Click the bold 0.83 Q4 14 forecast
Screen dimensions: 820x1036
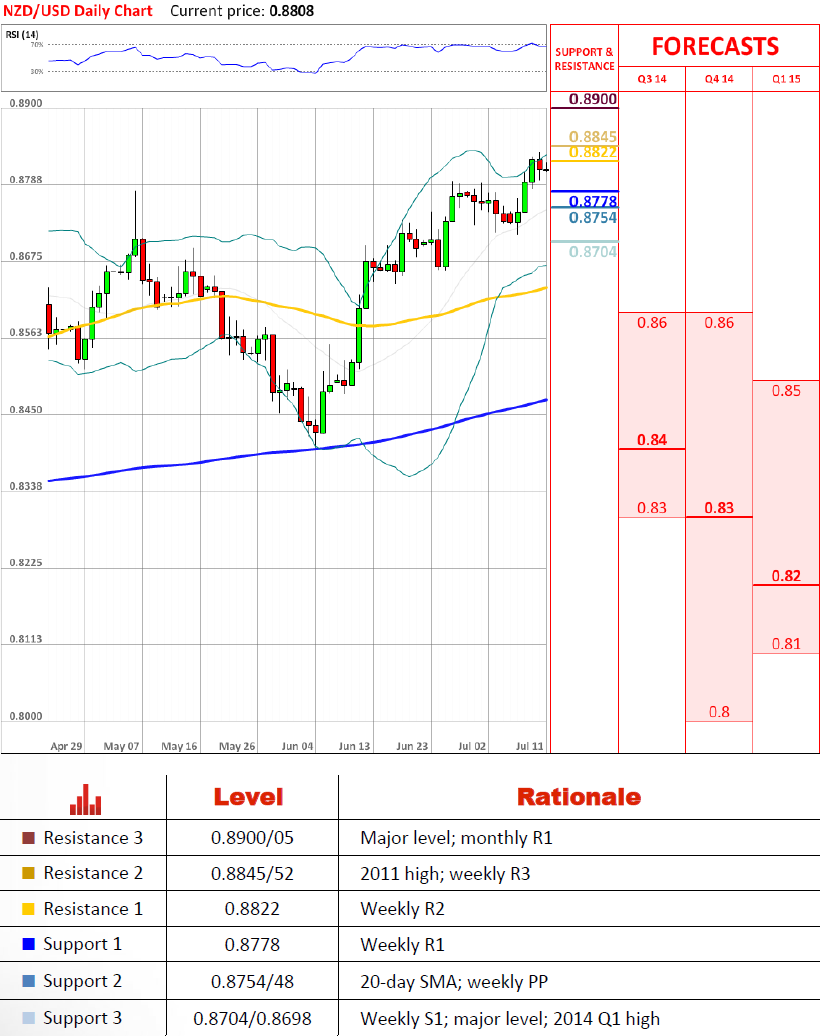(719, 508)
